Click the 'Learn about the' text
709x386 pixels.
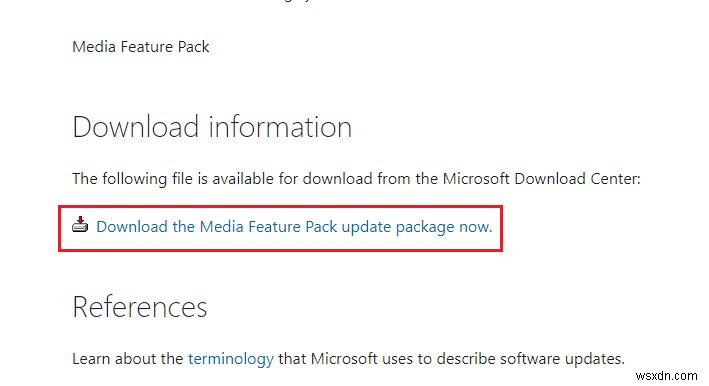128,359
